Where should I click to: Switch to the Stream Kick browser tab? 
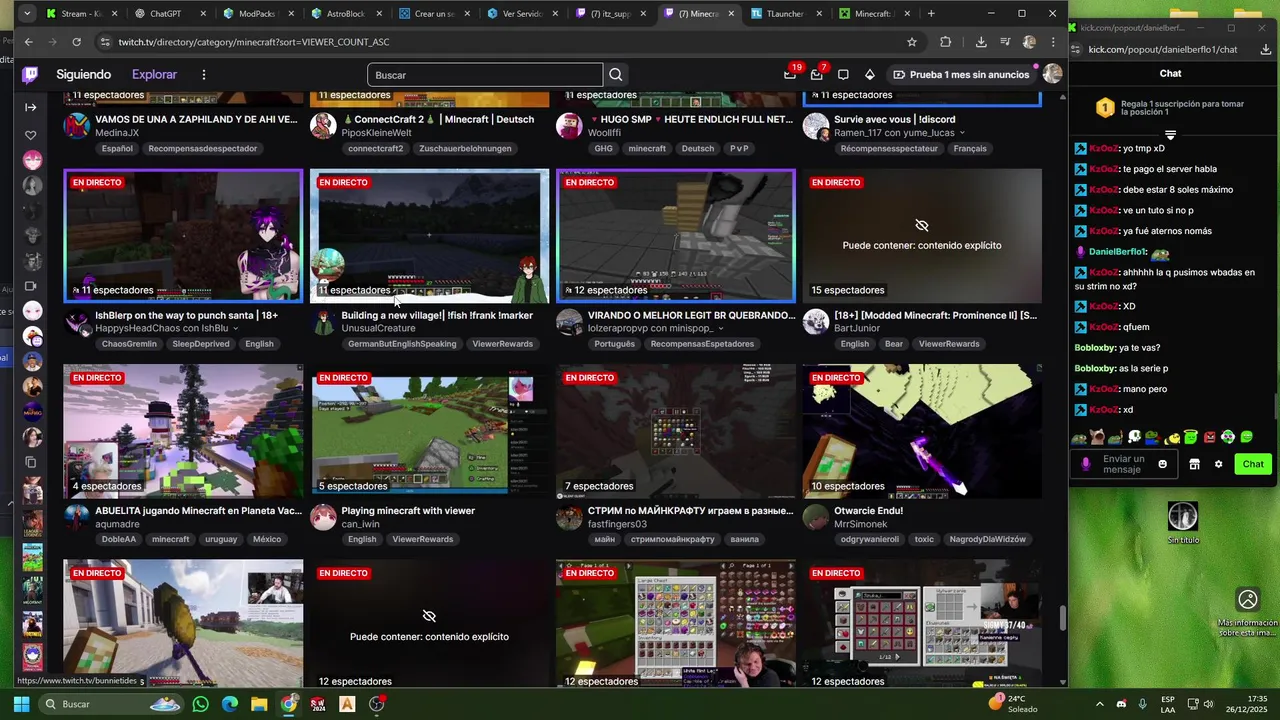pos(80,14)
